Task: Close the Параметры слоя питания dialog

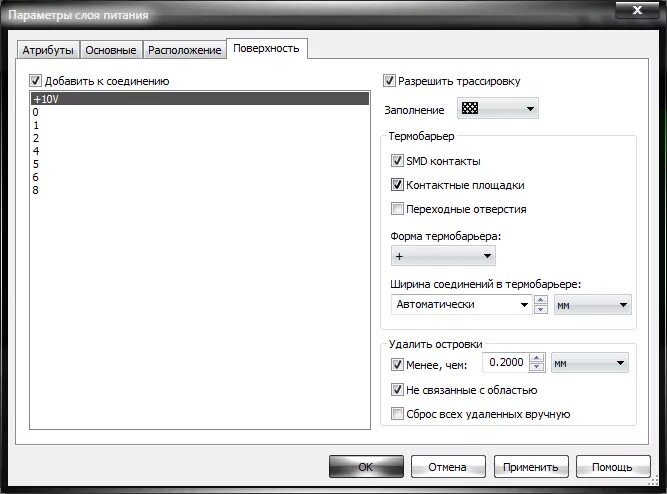Action: tap(637, 9)
